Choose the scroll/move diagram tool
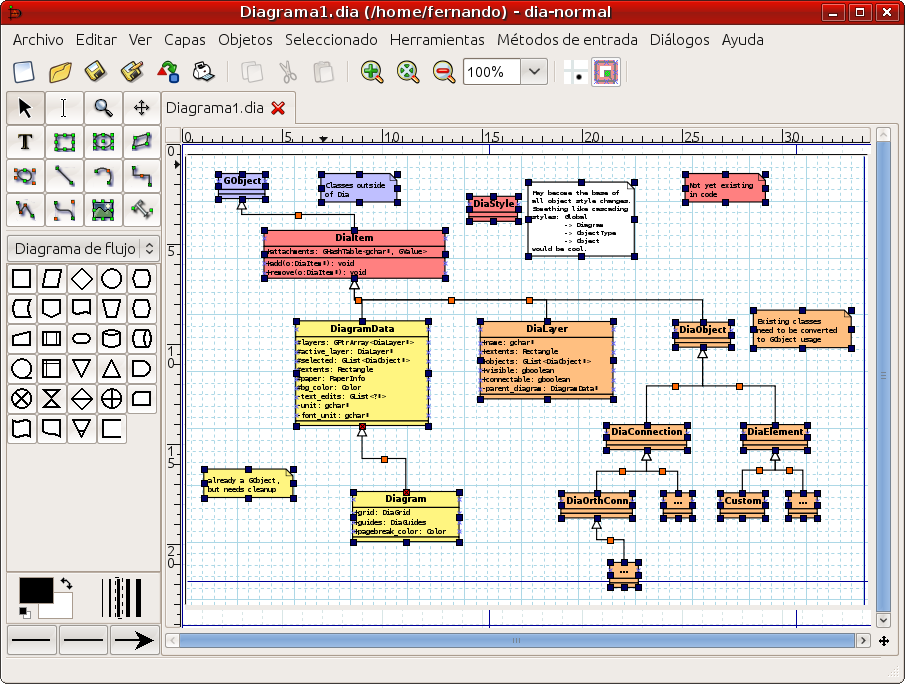Viewport: 905px width, 684px height. point(141,107)
